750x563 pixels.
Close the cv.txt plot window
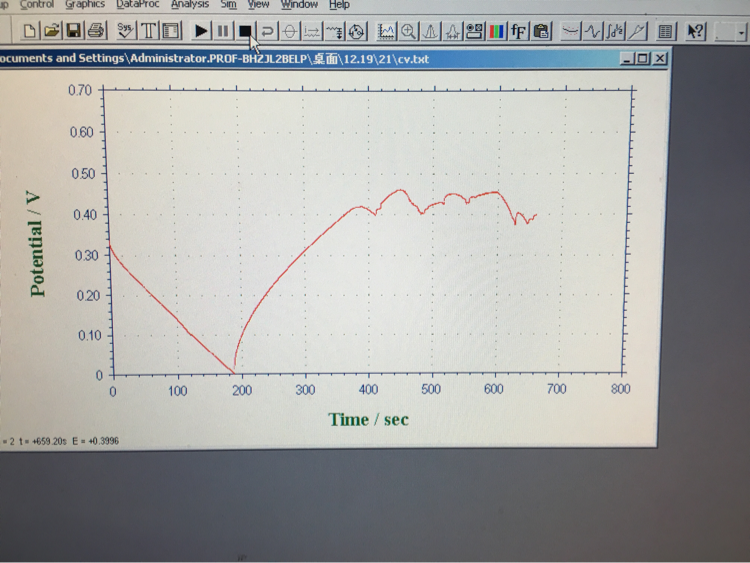(660, 59)
